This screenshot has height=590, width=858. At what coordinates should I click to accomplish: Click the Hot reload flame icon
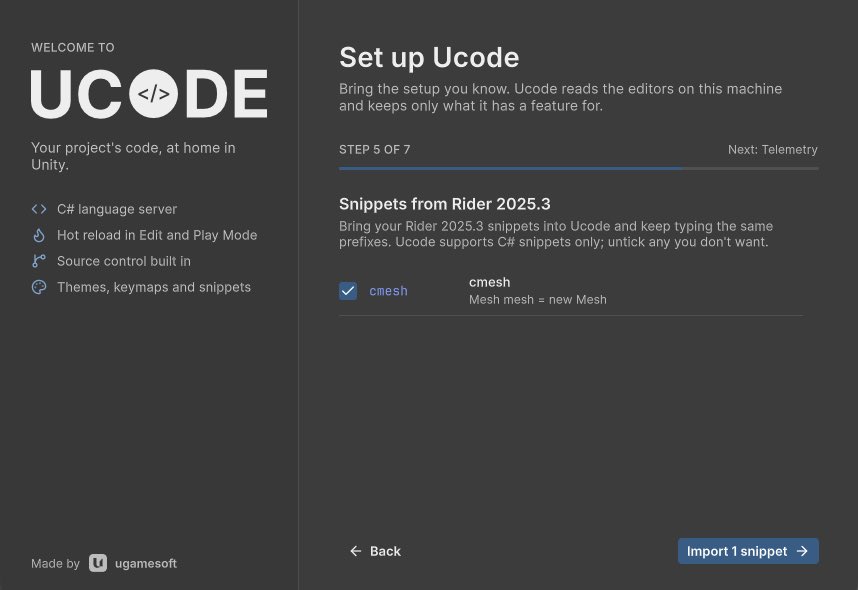point(39,235)
